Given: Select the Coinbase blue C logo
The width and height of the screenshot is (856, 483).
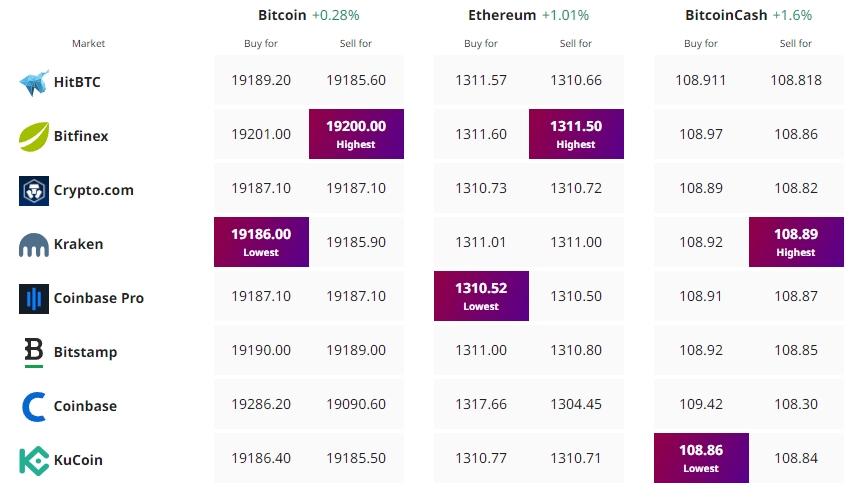Looking at the screenshot, I should point(34,407).
